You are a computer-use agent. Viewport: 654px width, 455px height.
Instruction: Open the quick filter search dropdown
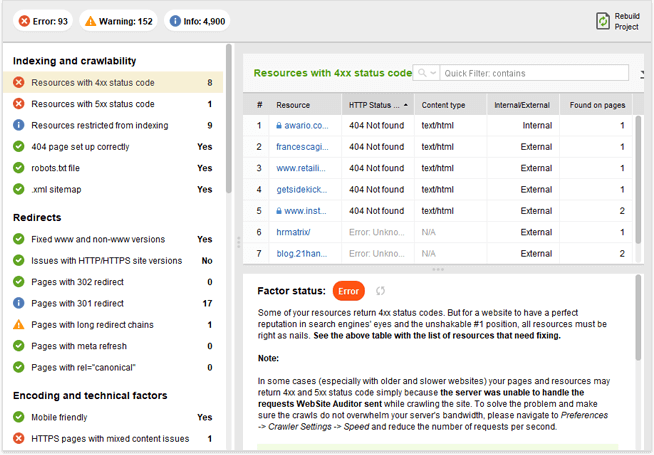coord(427,73)
